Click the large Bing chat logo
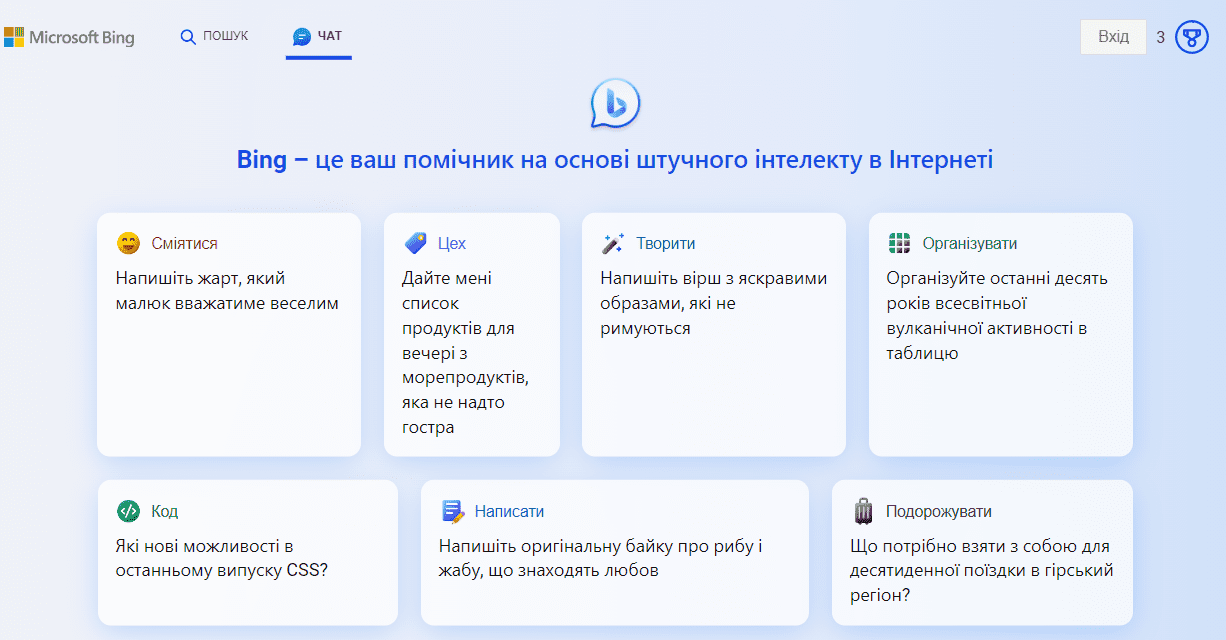 point(614,104)
